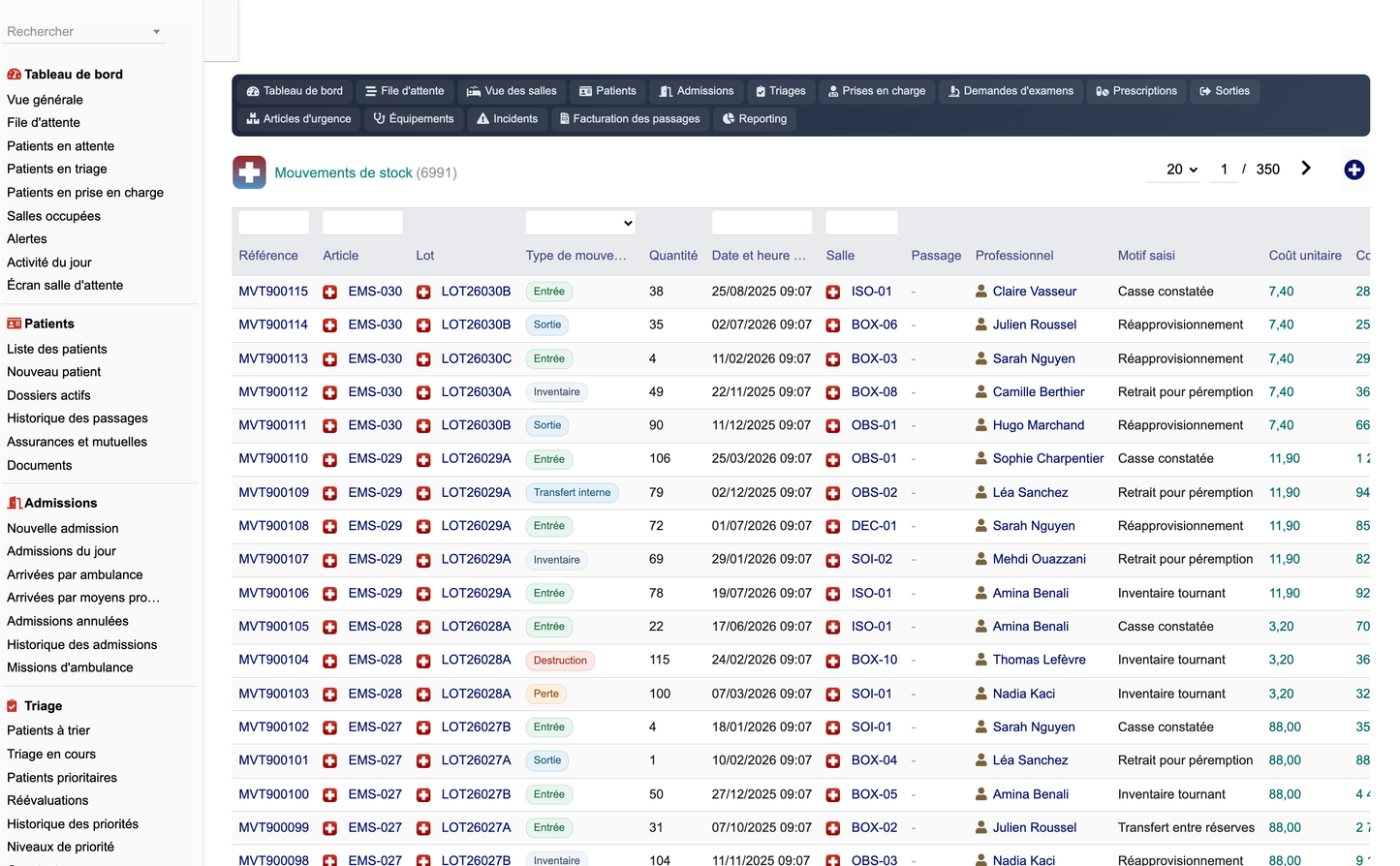Click the person icon beside Hugo Marchand

coord(981,425)
